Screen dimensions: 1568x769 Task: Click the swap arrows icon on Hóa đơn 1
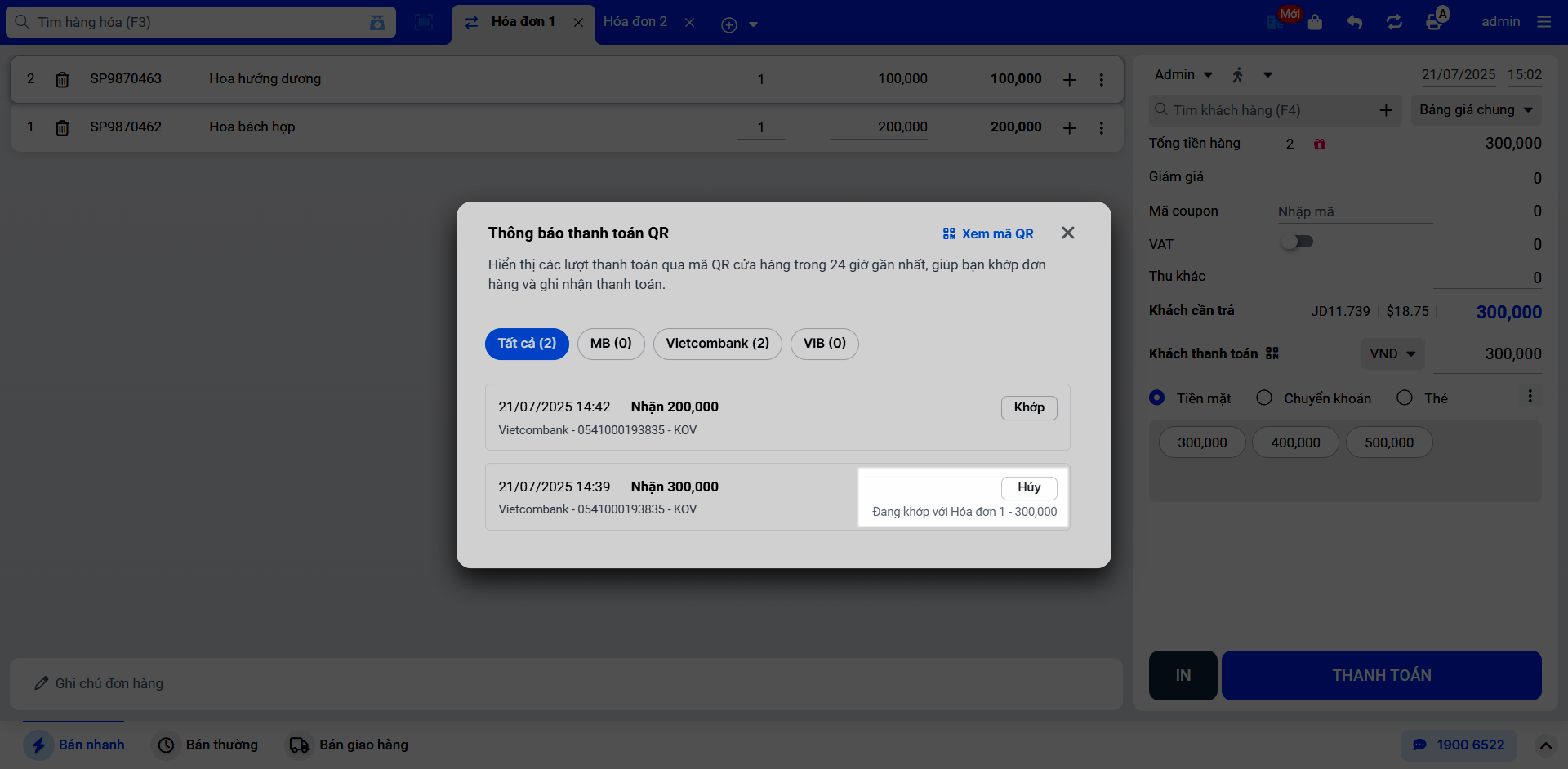click(x=472, y=23)
